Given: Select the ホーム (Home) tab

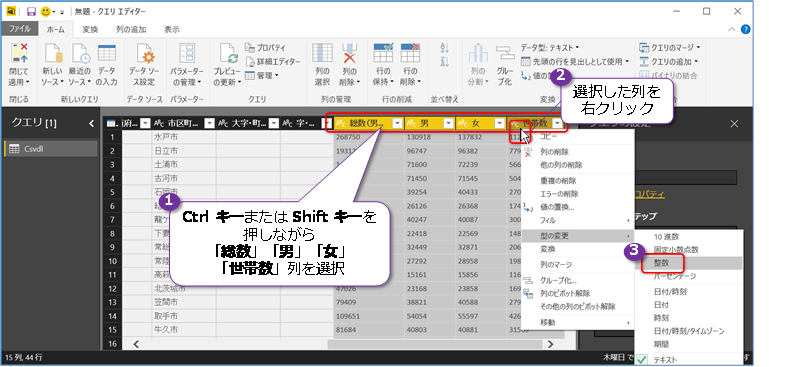Looking at the screenshot, I should coord(56,30).
